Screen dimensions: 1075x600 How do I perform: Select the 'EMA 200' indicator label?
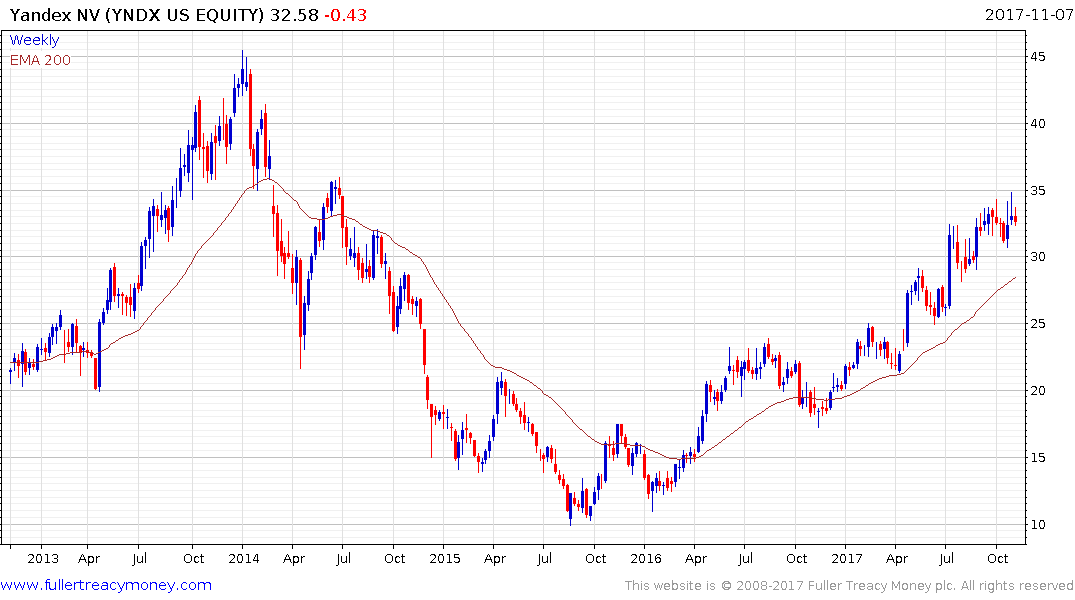click(40, 60)
